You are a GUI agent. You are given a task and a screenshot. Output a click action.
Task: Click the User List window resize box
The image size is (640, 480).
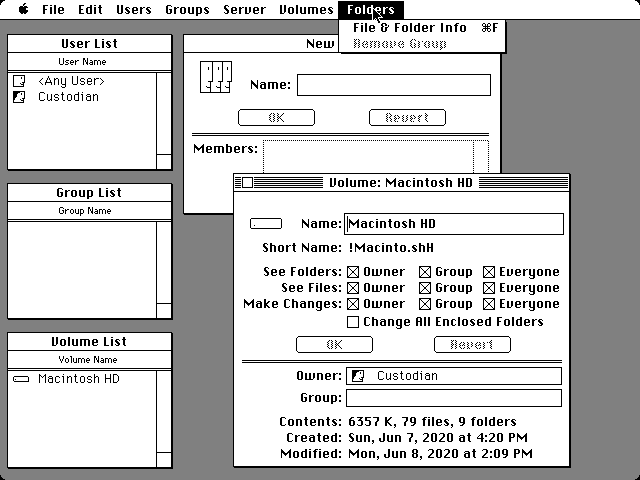pos(165,162)
